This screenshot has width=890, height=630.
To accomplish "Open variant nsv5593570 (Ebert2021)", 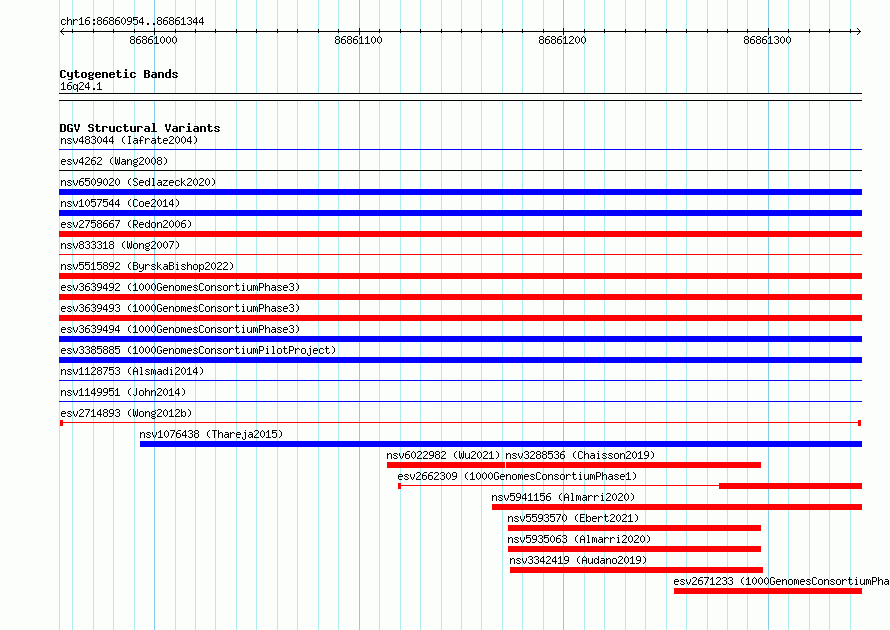I will (573, 518).
